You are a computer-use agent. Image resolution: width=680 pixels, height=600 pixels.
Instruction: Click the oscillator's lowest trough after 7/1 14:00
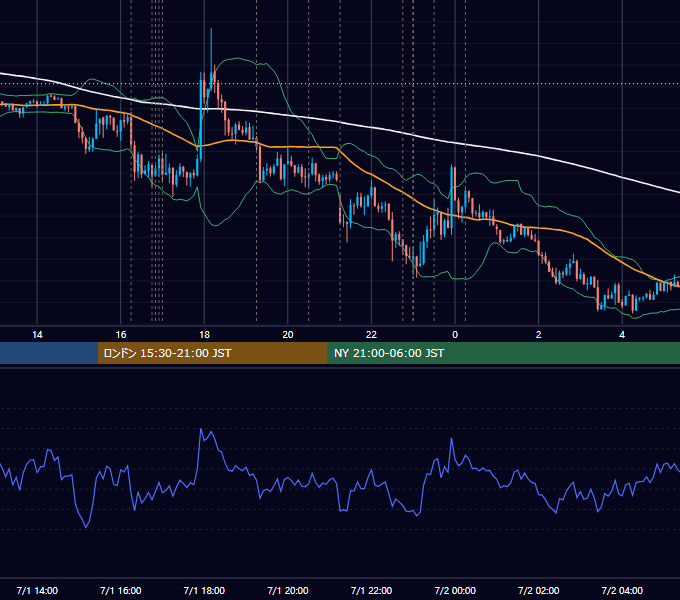pyautogui.click(x=86, y=527)
